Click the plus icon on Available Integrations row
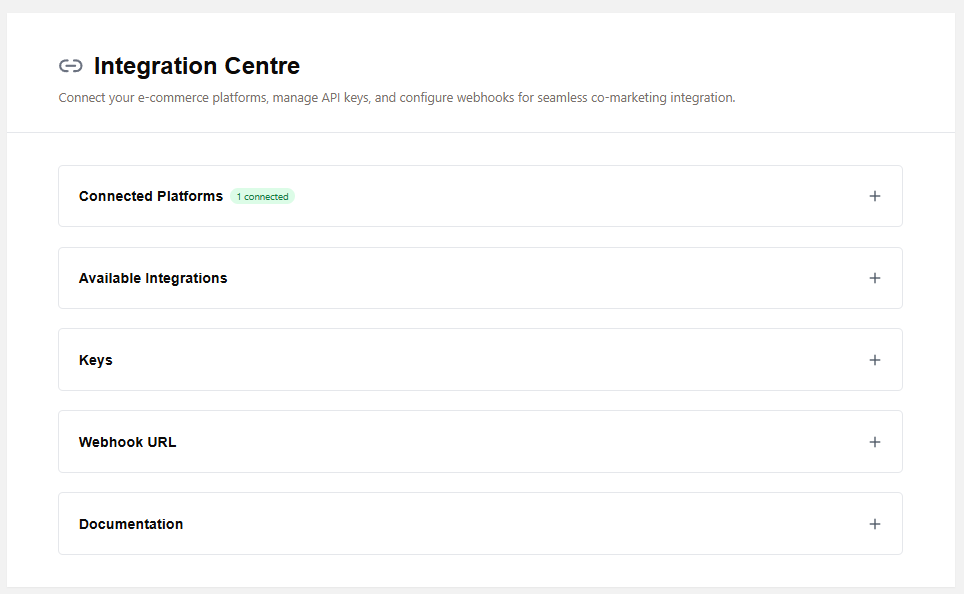The image size is (964, 594). point(875,278)
